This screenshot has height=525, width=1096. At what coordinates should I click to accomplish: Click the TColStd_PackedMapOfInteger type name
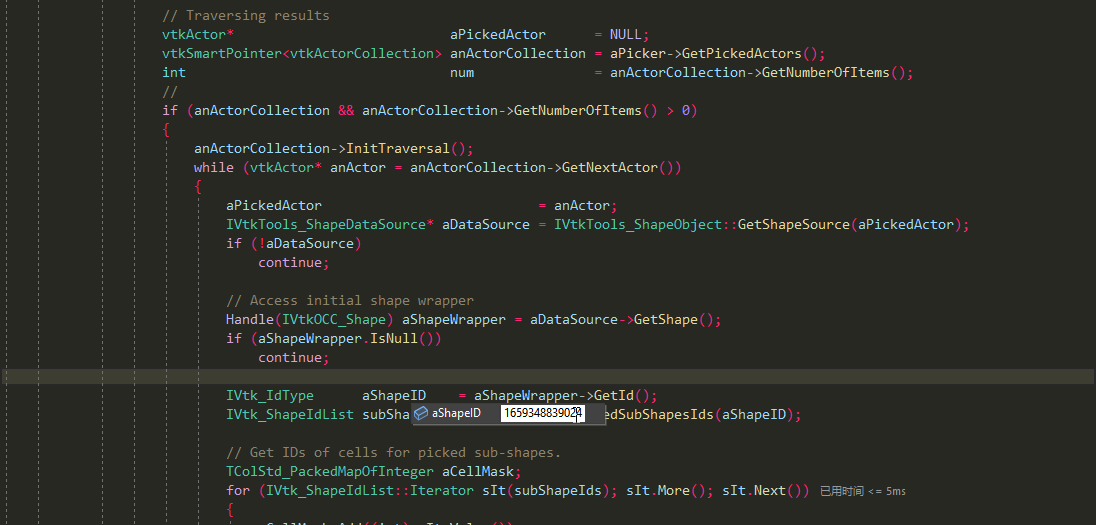click(330, 471)
